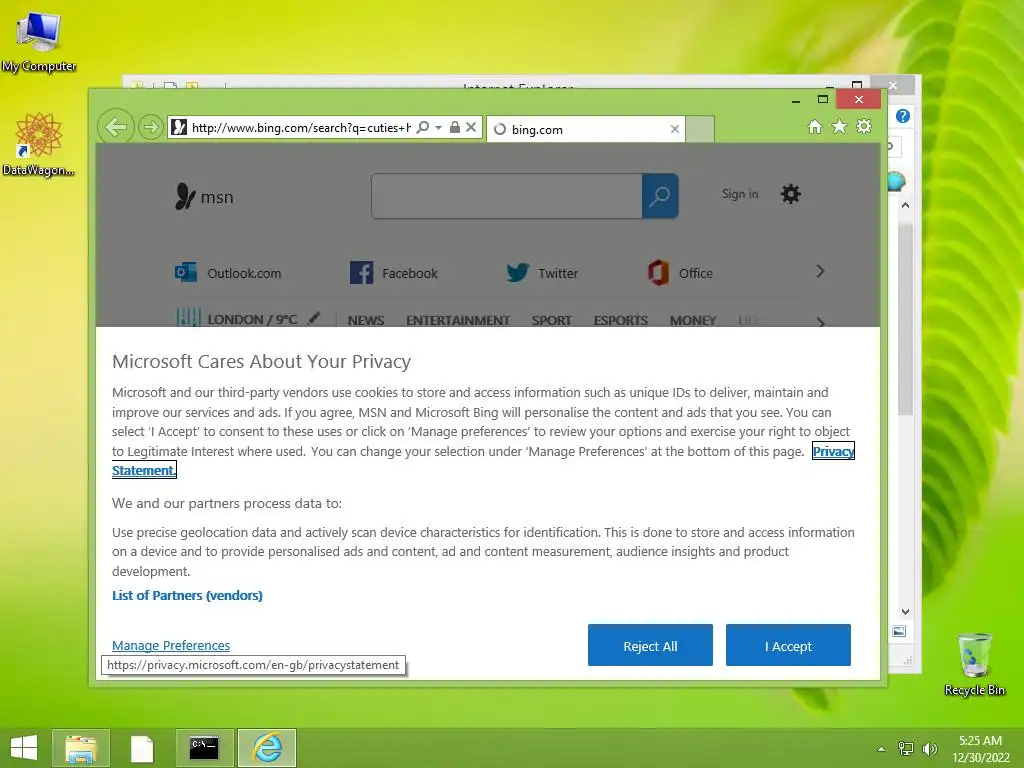Viewport: 1024px width, 768px height.
Task: Edit location with the pencil icon
Action: coord(314,318)
